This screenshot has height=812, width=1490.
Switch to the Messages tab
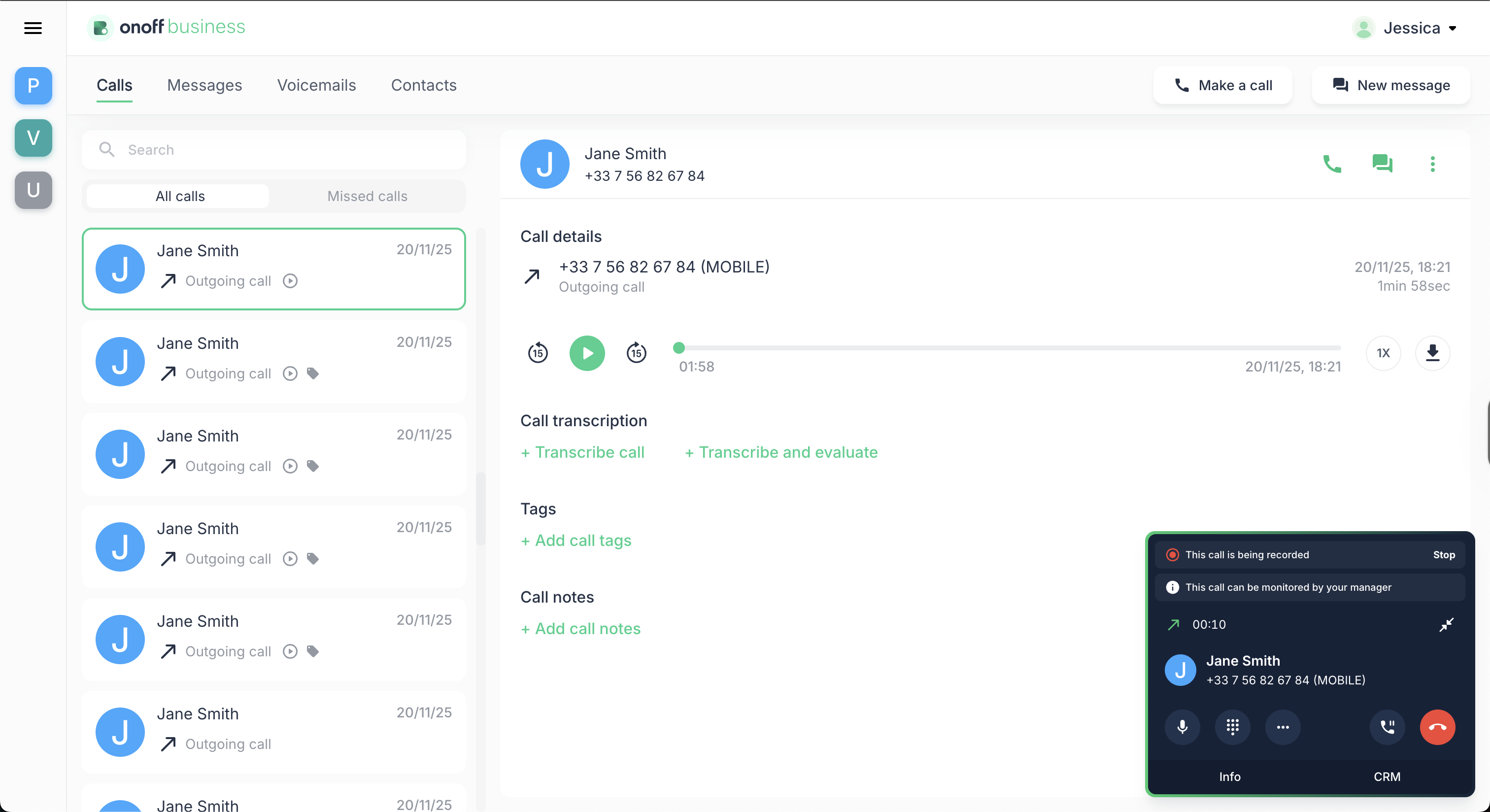205,85
